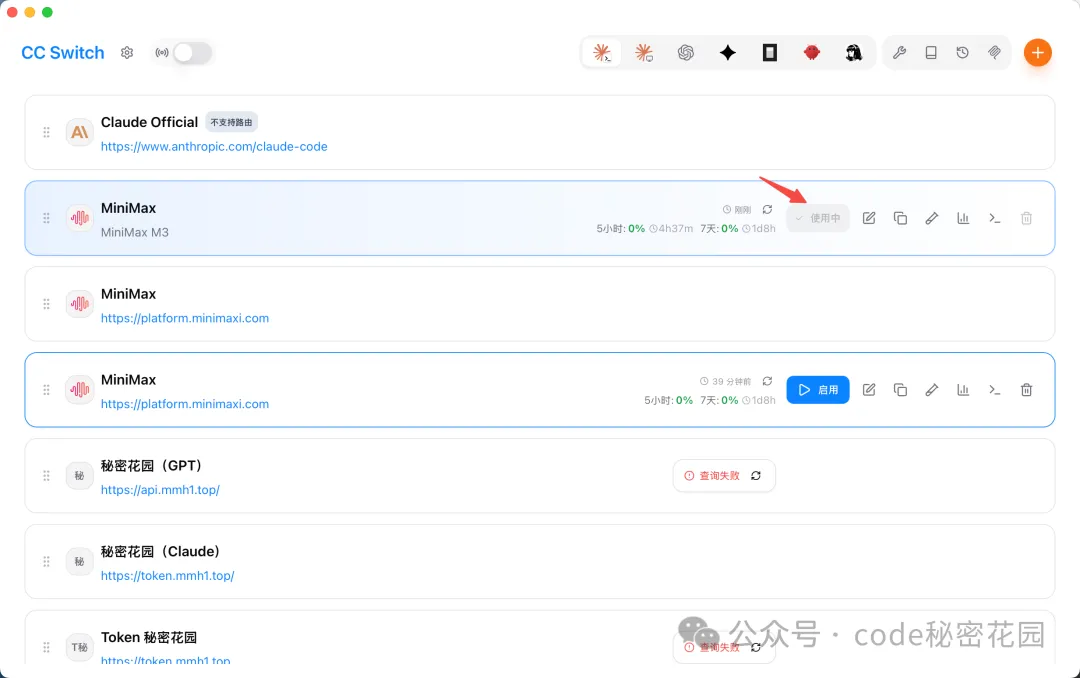This screenshot has height=678, width=1080.
Task: Click the MiniMax M3 subtitle text
Action: point(135,232)
